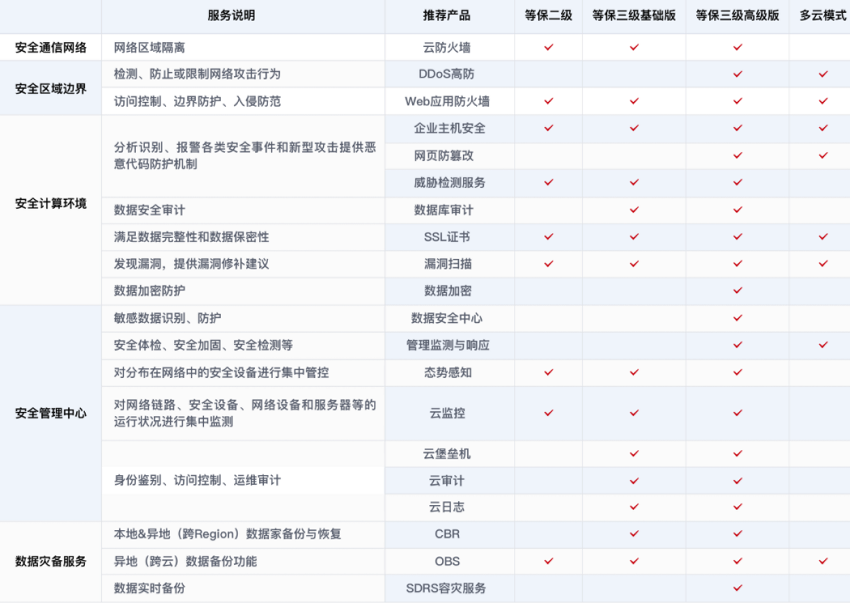Click the 恶意代码防护机制 description cell
The width and height of the screenshot is (850, 603).
click(x=244, y=156)
